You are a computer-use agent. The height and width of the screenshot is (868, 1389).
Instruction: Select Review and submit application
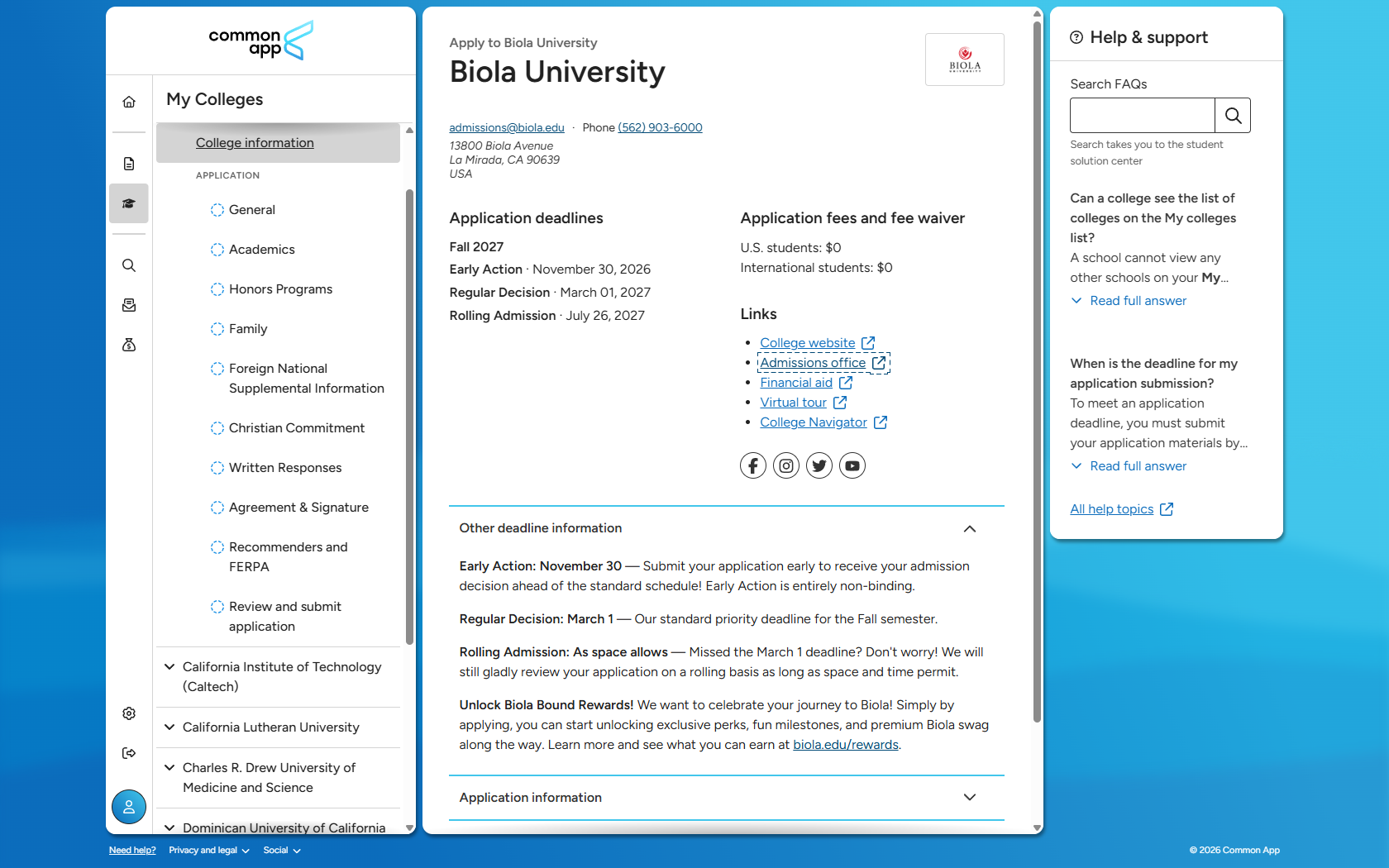tap(284, 617)
